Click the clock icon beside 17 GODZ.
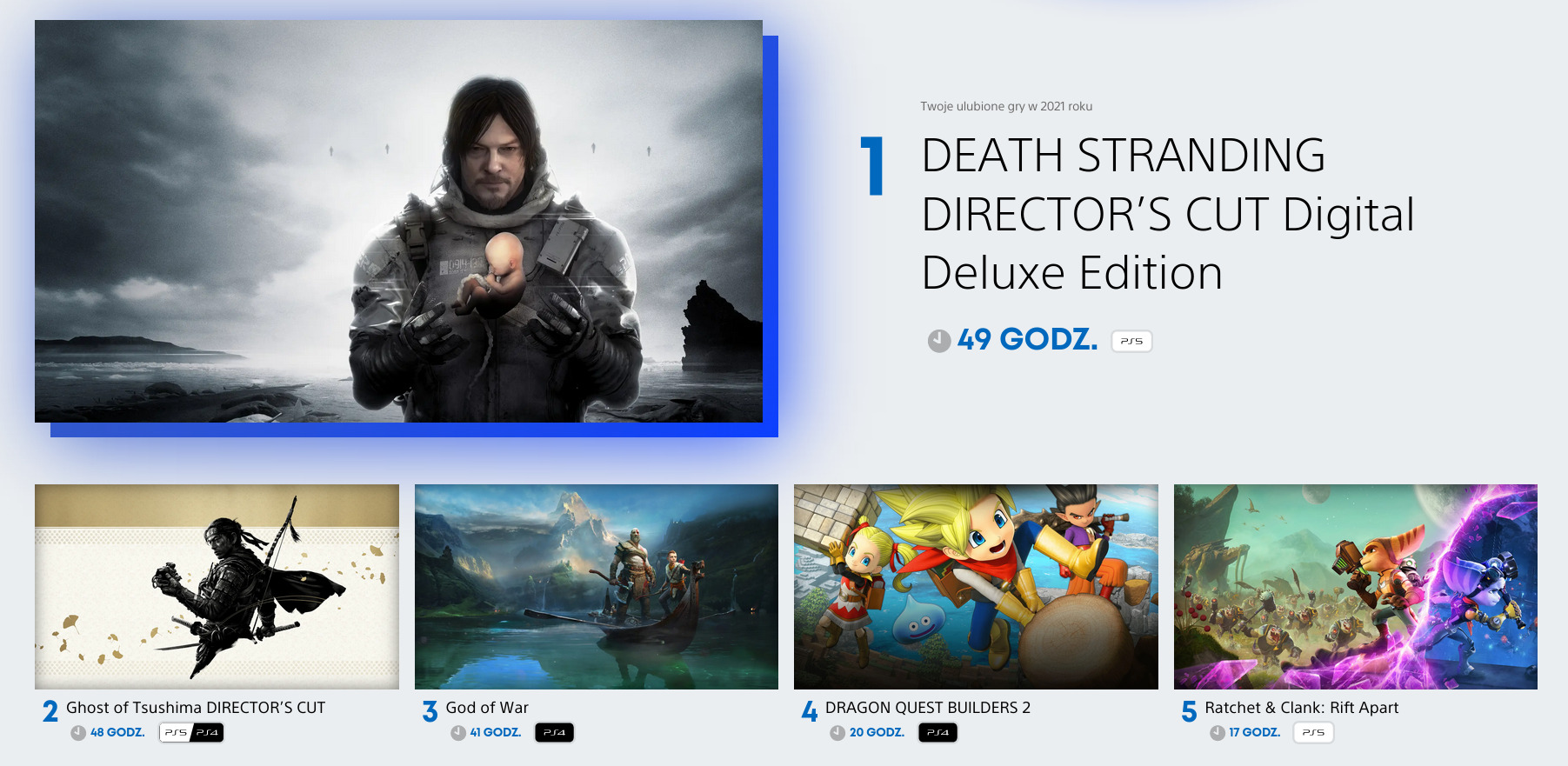 click(x=1218, y=733)
